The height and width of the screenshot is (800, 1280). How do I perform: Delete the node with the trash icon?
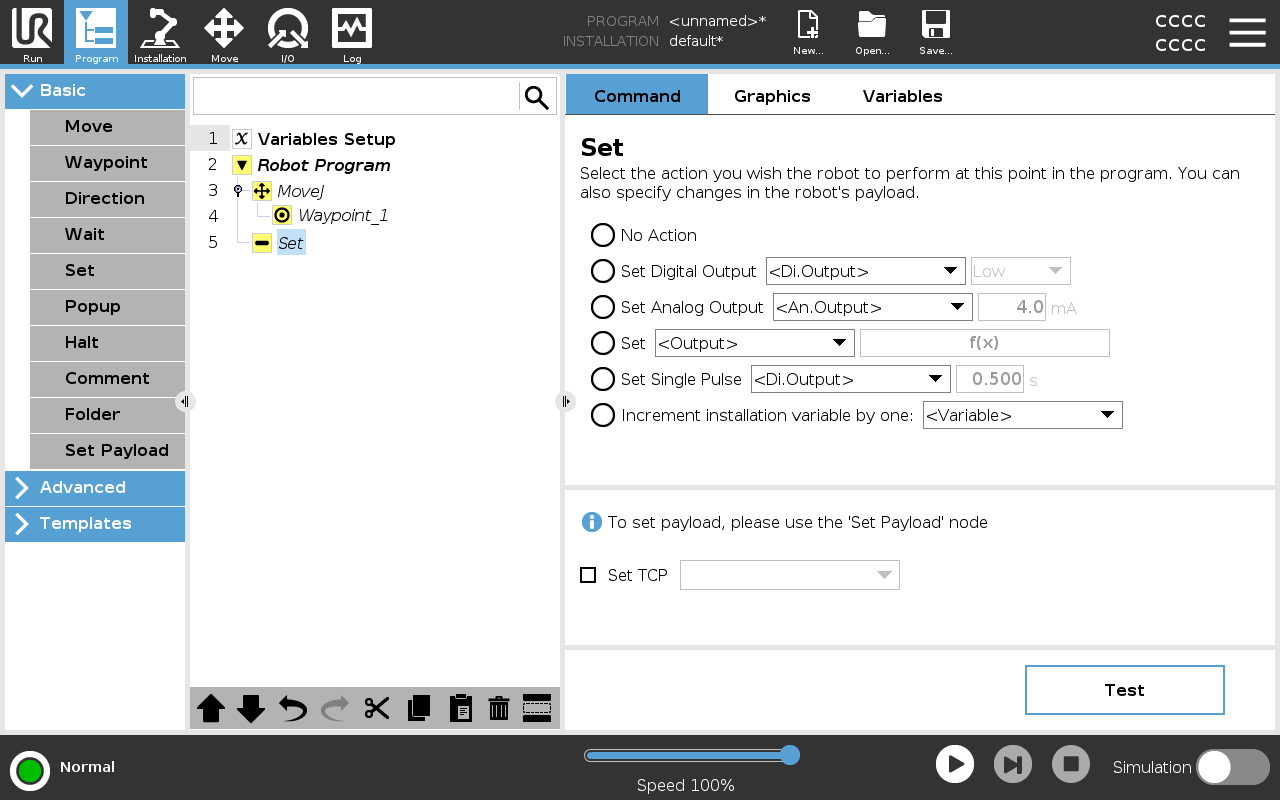click(x=499, y=709)
